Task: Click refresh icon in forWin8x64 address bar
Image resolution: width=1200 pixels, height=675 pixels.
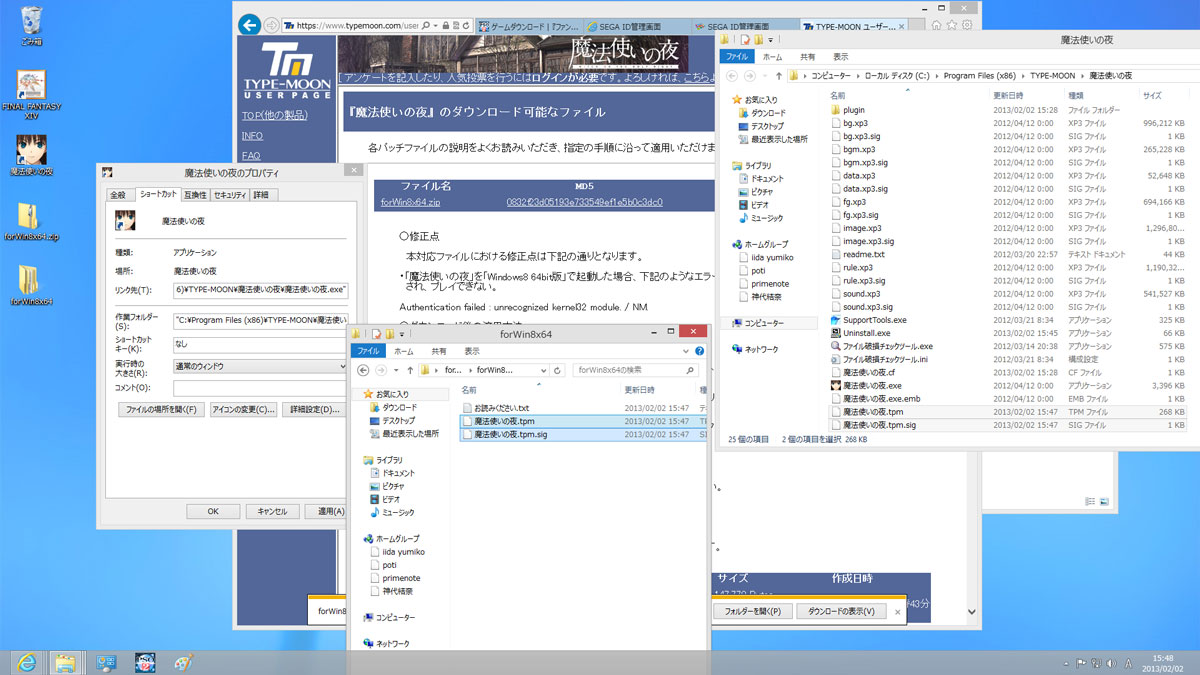Action: 557,370
